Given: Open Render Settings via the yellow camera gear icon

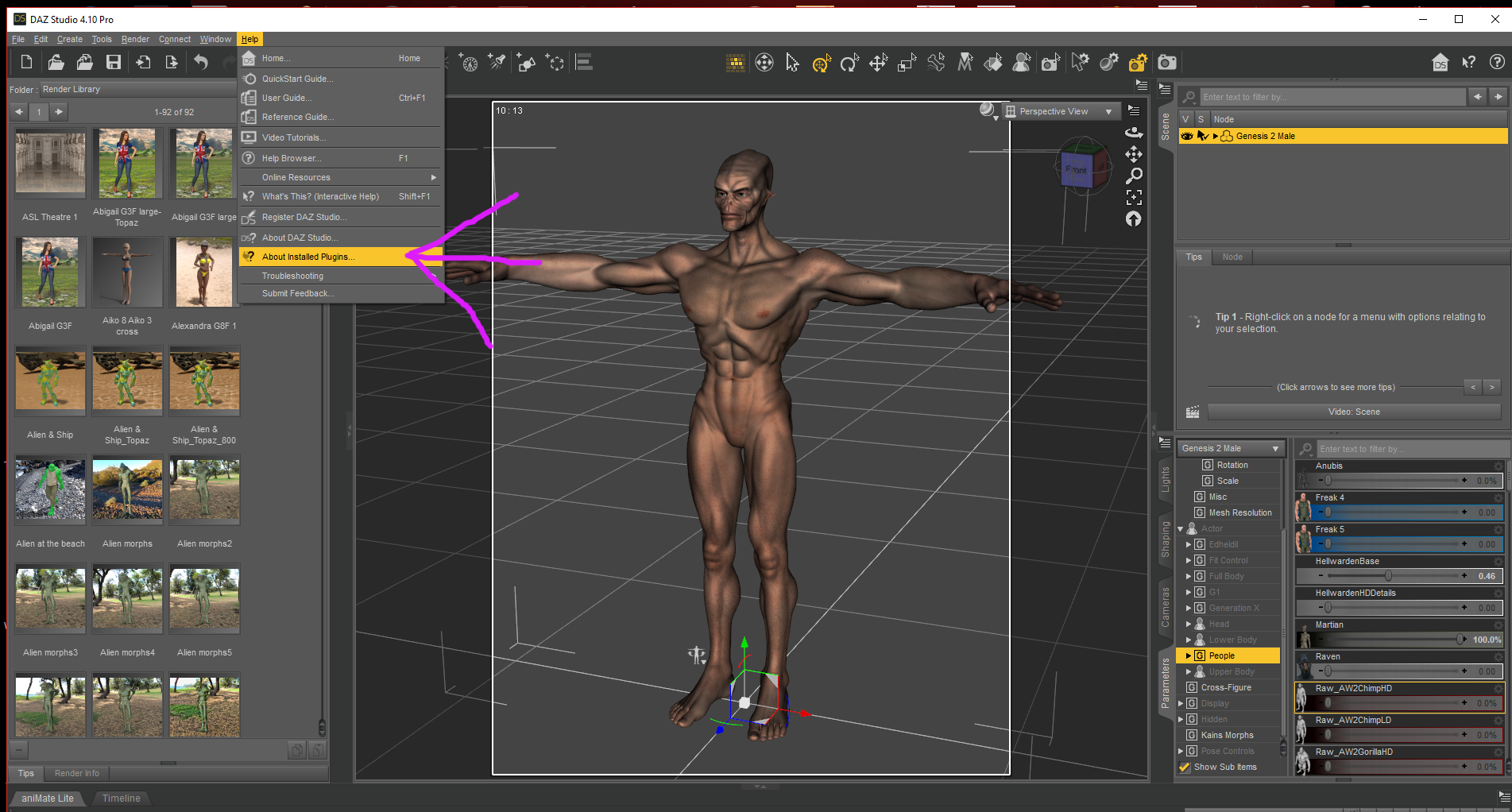Looking at the screenshot, I should point(1138,62).
